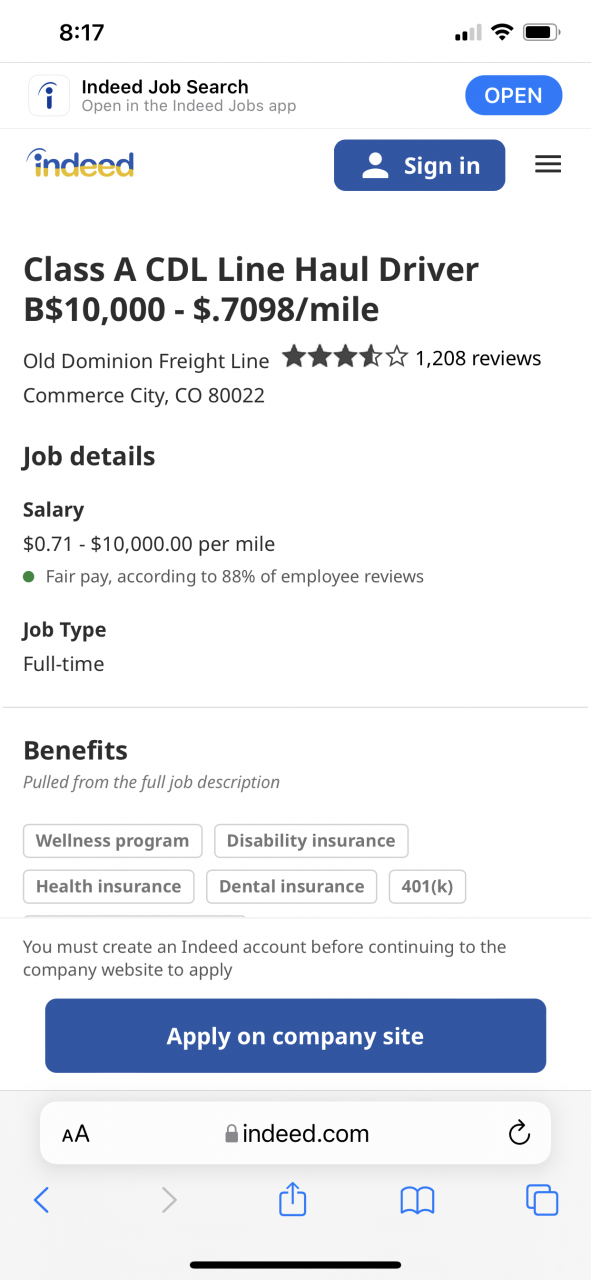The image size is (591, 1280).
Task: Reload the page with the refresh icon
Action: click(518, 1133)
